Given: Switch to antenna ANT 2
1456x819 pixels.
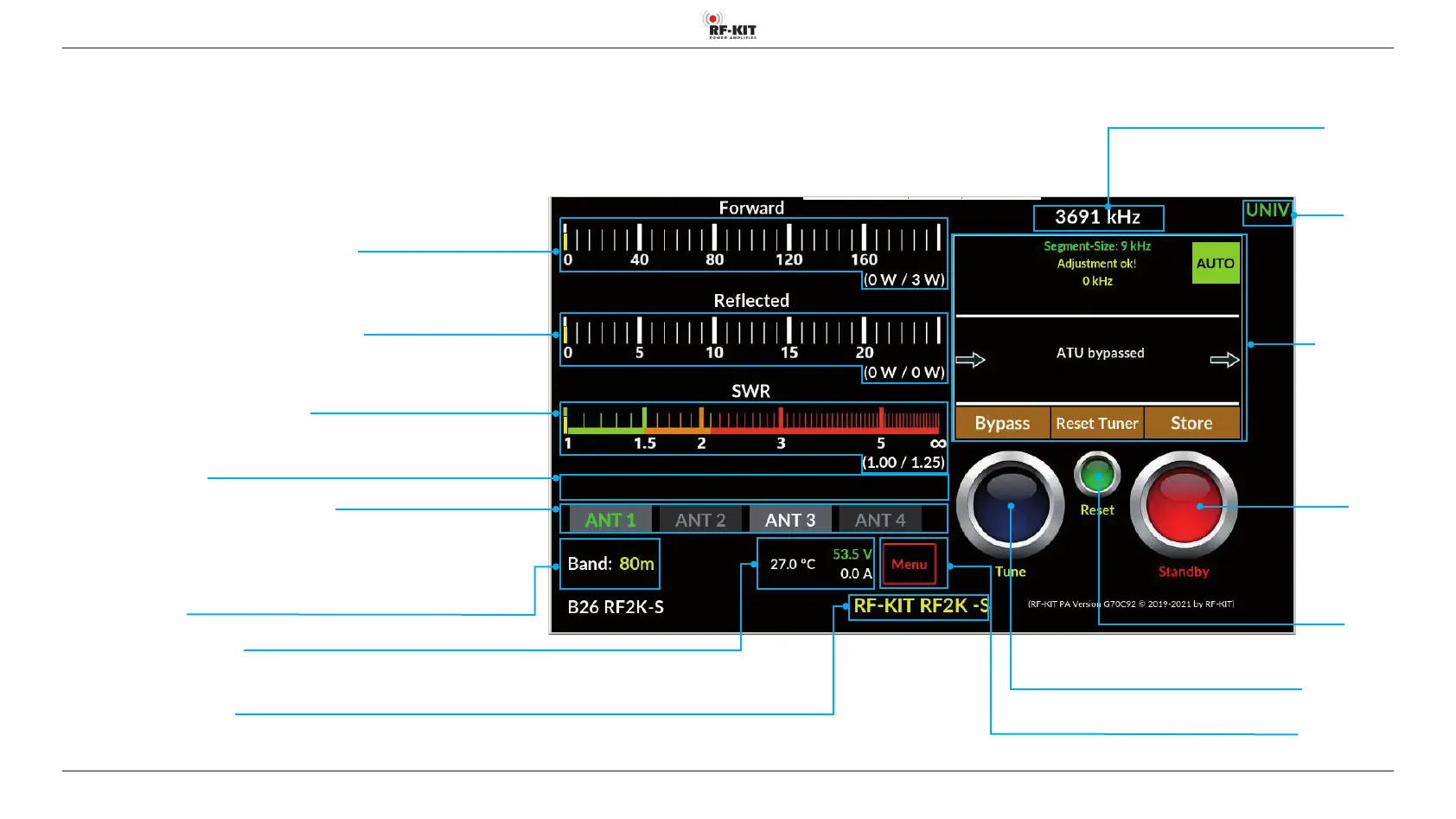Looking at the screenshot, I should click(700, 520).
